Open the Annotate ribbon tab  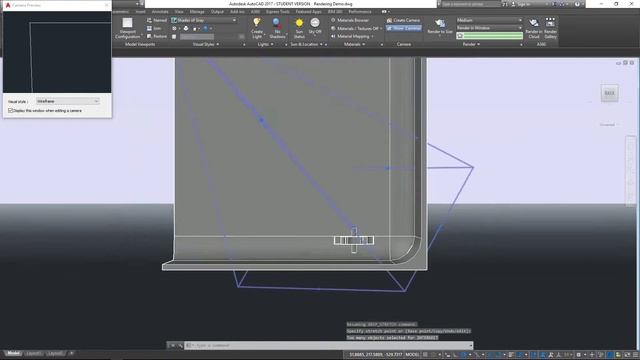[x=160, y=12]
